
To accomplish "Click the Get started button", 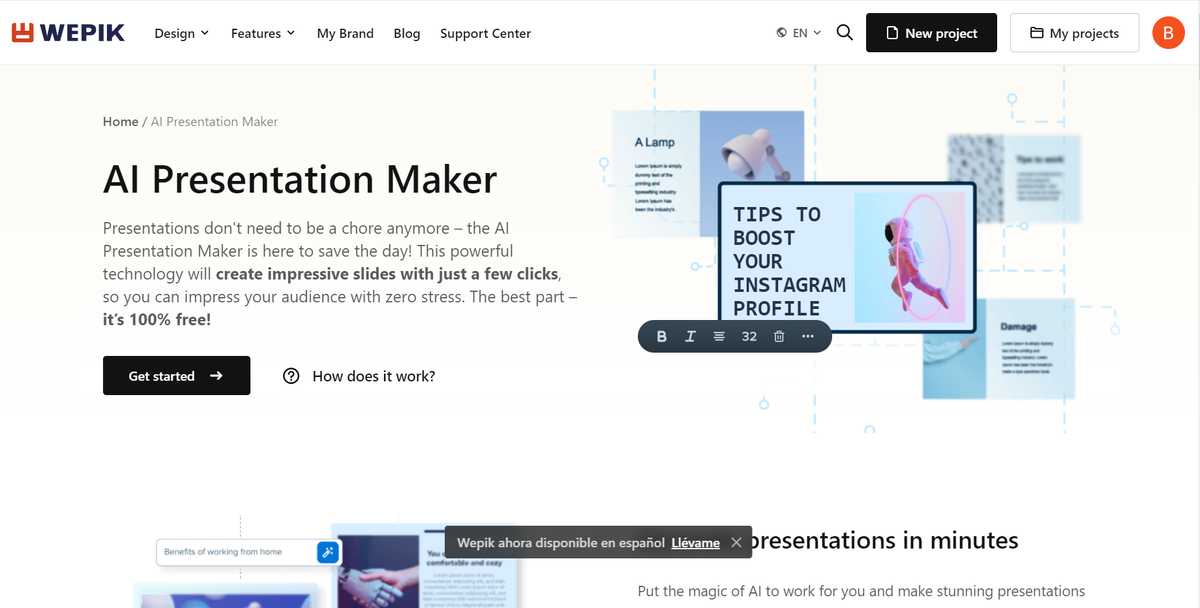I will [x=176, y=376].
